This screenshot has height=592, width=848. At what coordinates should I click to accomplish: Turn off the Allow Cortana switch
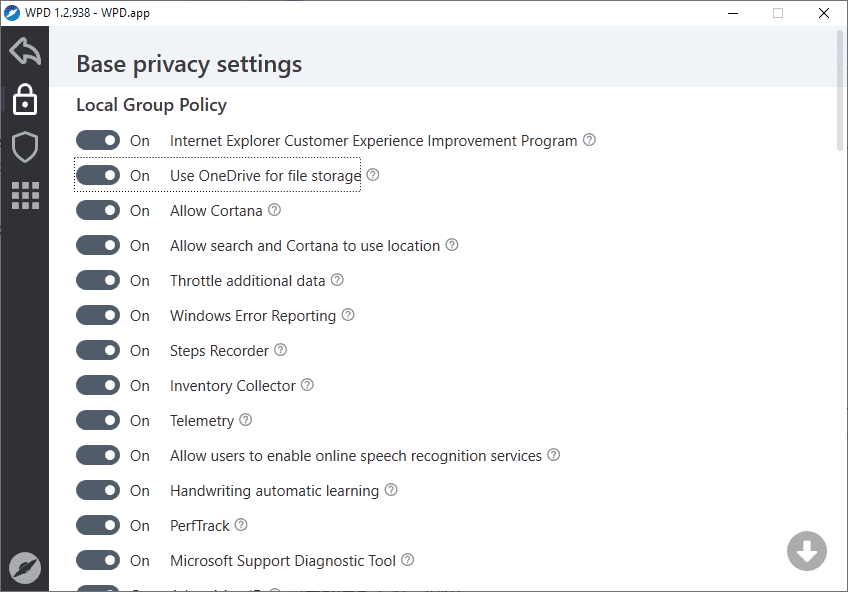tap(98, 211)
